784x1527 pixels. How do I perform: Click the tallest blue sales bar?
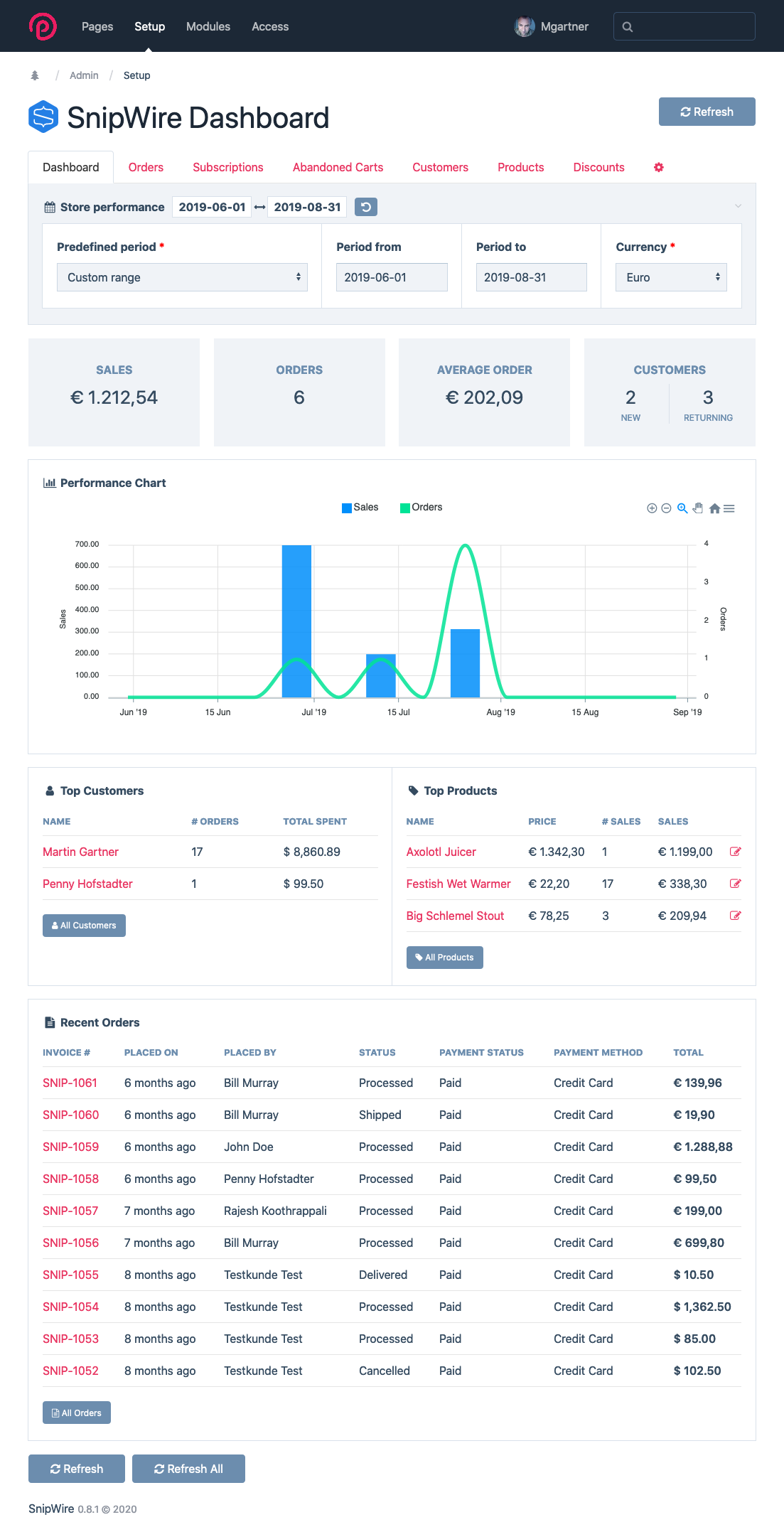pos(296,621)
